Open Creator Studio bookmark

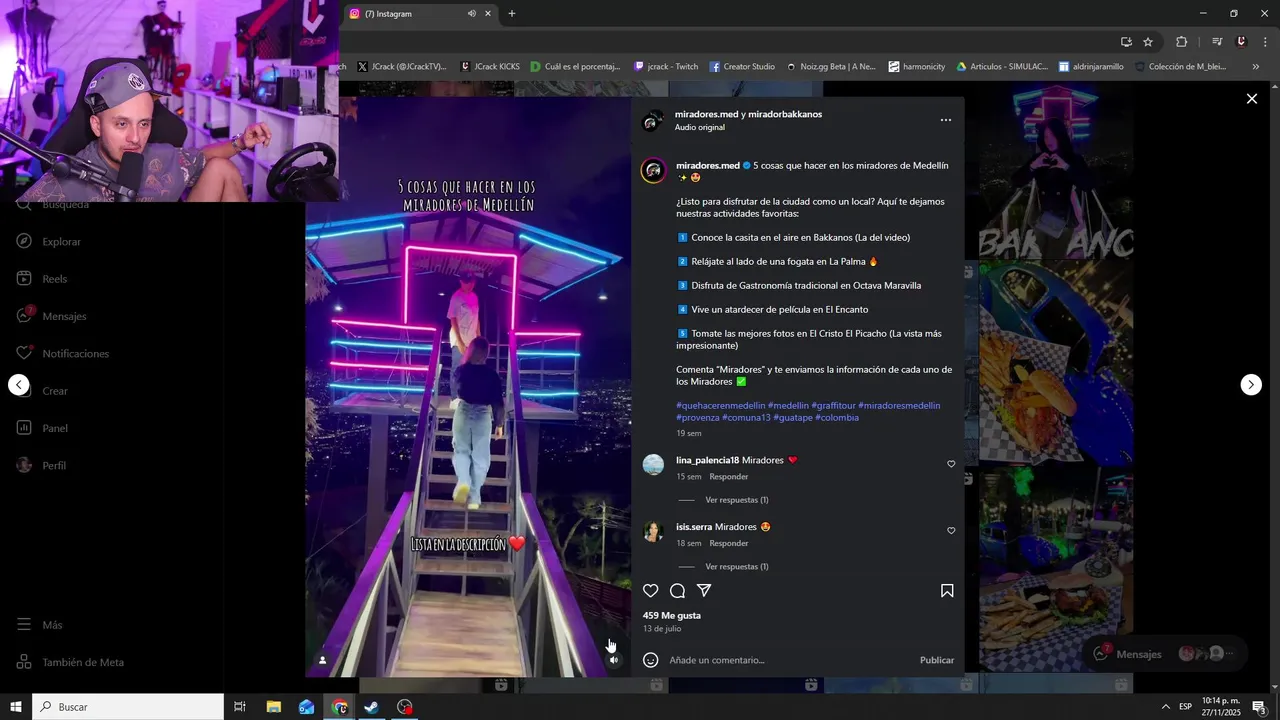click(x=742, y=67)
